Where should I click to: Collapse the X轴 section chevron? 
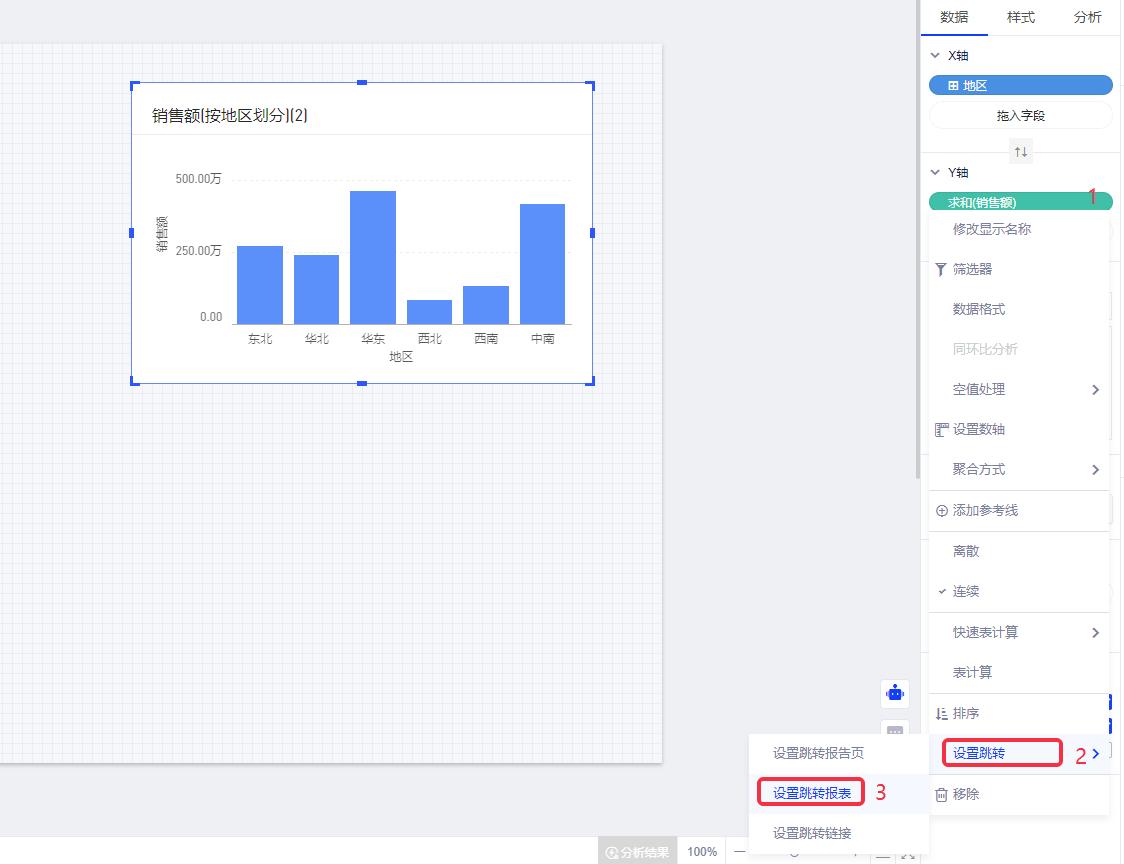tap(935, 56)
